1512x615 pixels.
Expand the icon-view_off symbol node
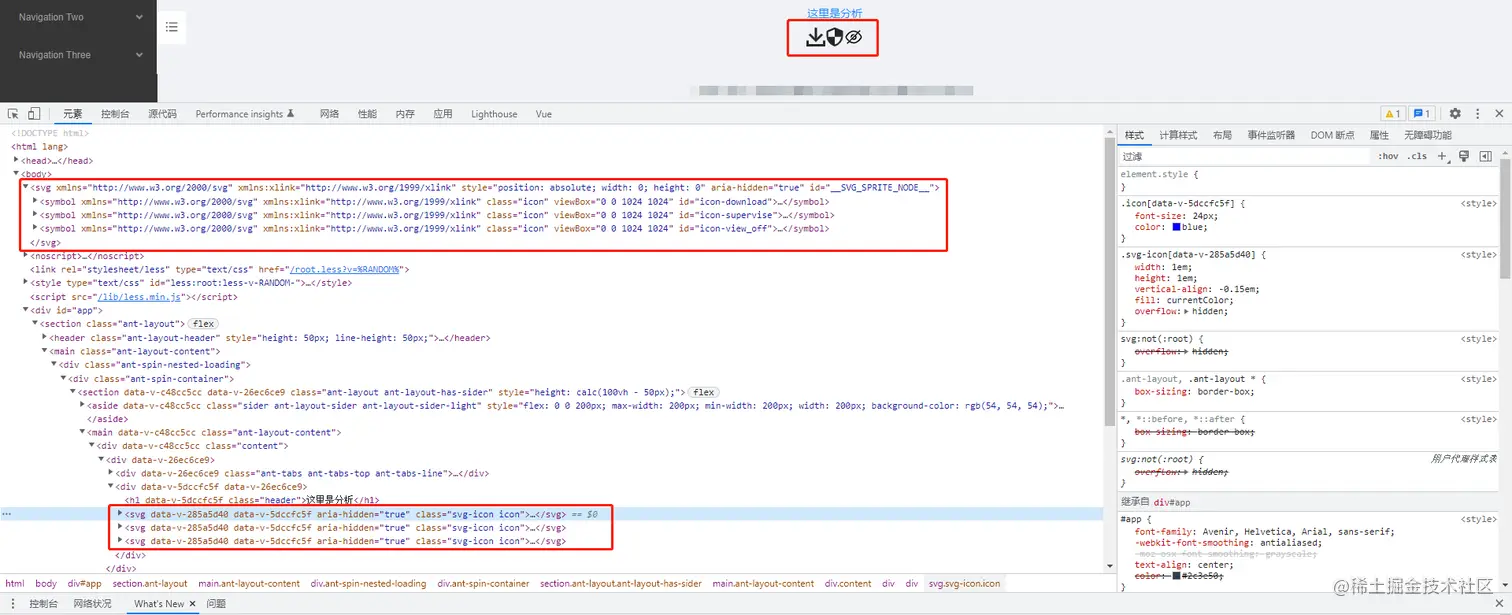click(35, 228)
